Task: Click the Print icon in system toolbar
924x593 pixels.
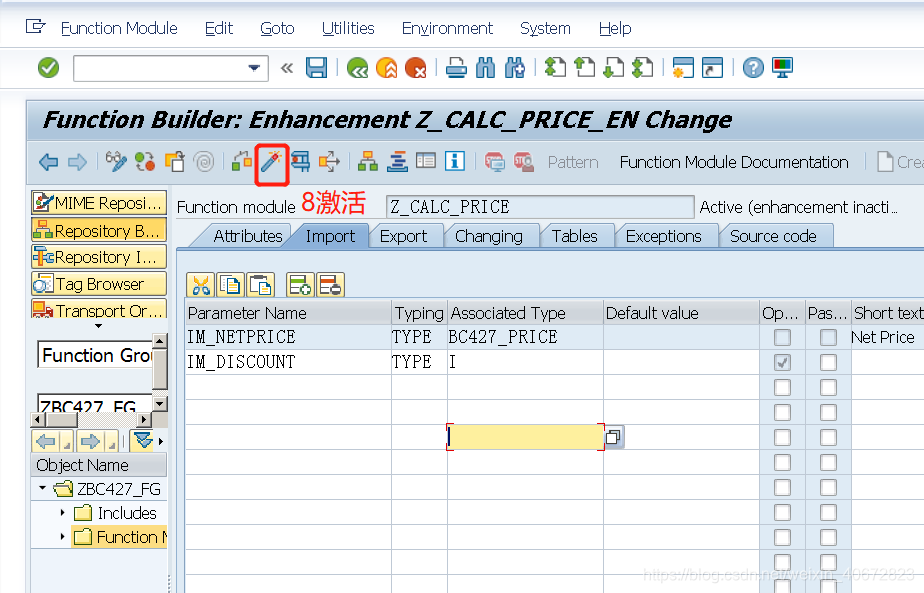Action: click(456, 68)
